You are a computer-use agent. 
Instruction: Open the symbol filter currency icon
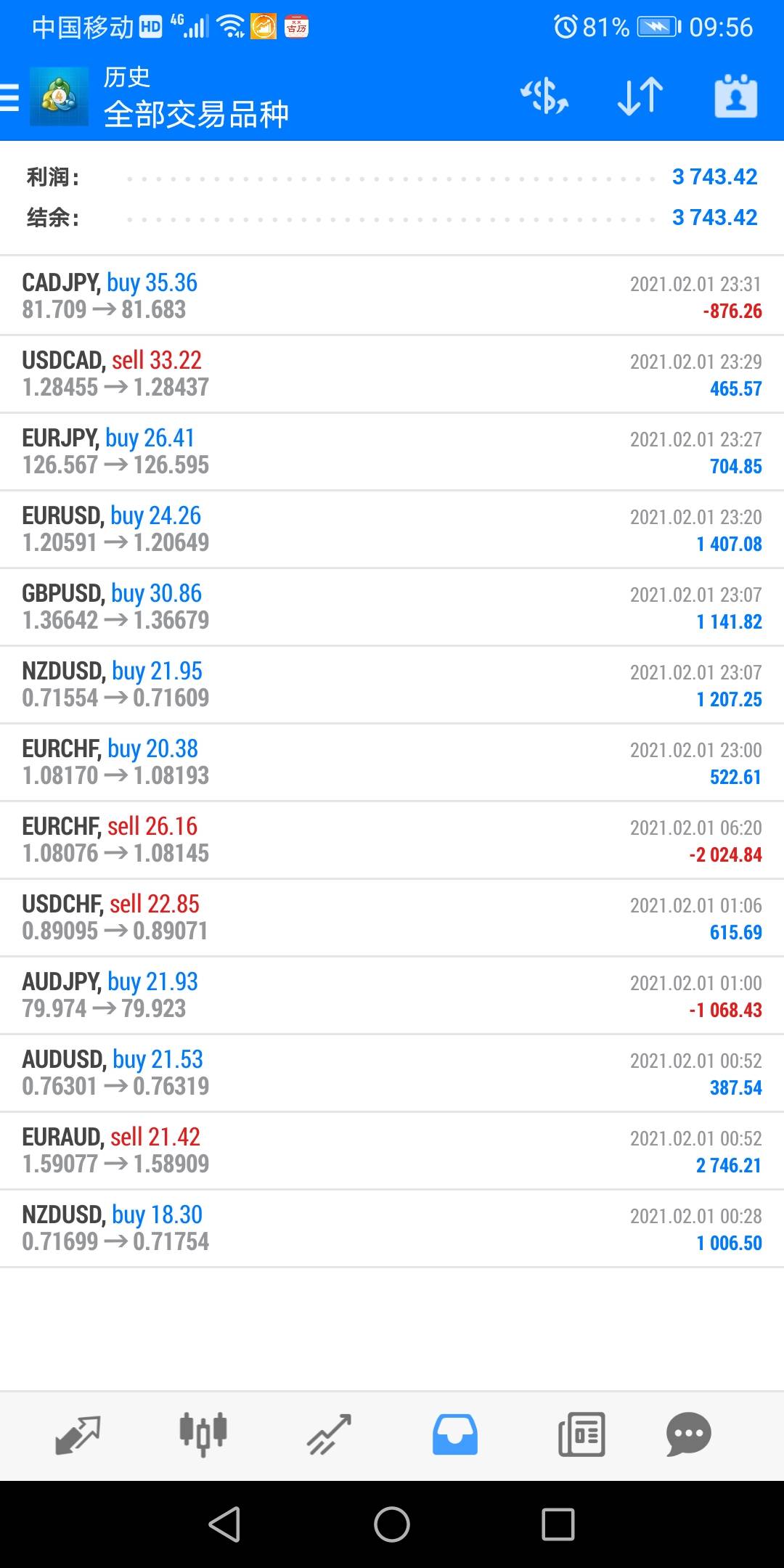coord(544,97)
